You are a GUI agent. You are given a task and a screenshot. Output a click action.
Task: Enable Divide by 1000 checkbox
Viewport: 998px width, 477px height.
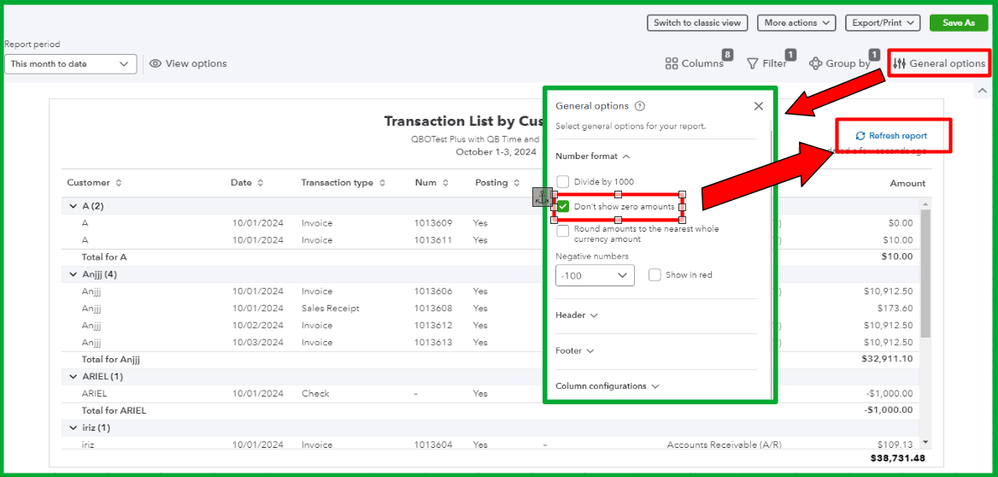point(563,182)
